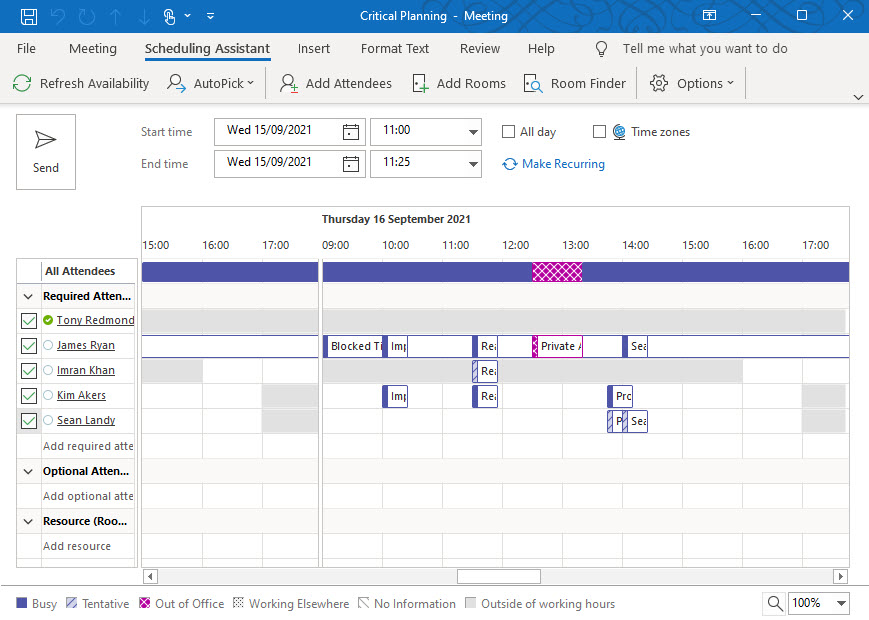Uncheck Kim Akers attendee checkbox
Viewport: 869px width, 620px height.
tap(29, 396)
